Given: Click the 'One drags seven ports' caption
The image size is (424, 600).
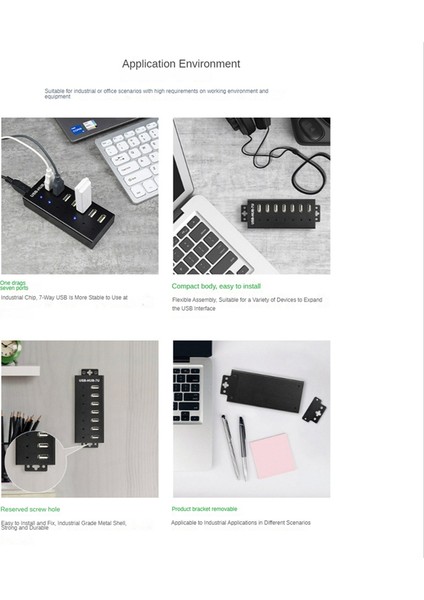Looking at the screenshot, I should [14, 285].
